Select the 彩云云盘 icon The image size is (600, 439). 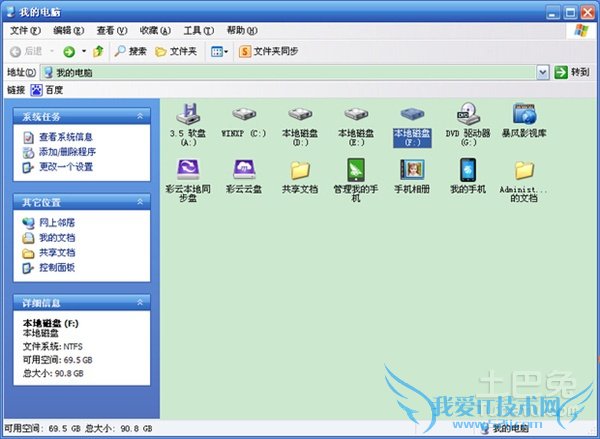click(x=244, y=176)
